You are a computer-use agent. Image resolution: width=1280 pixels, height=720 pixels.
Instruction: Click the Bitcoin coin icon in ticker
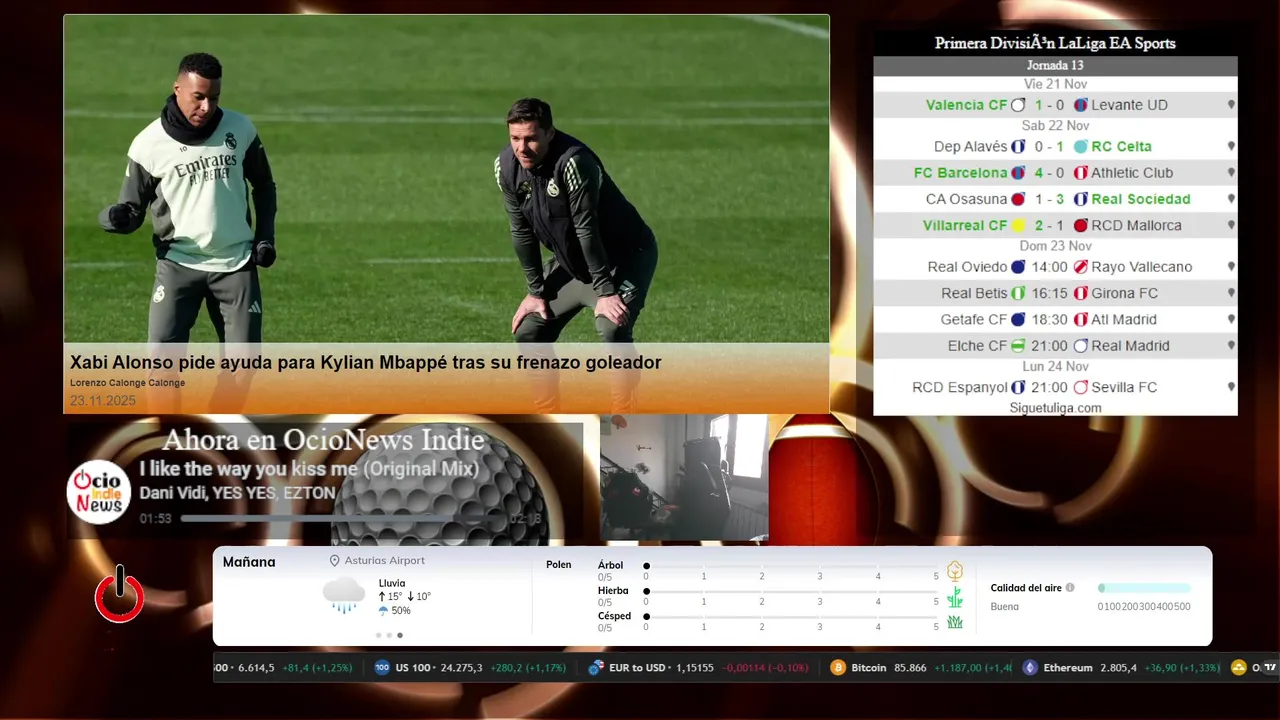point(837,668)
